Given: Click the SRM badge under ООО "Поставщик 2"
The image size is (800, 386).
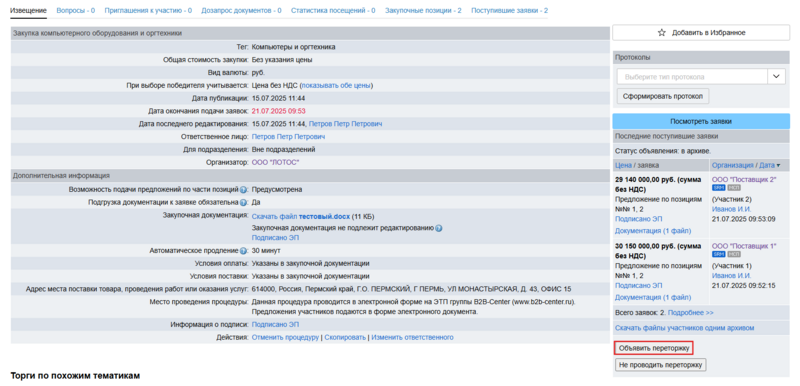Looking at the screenshot, I should coord(718,188).
